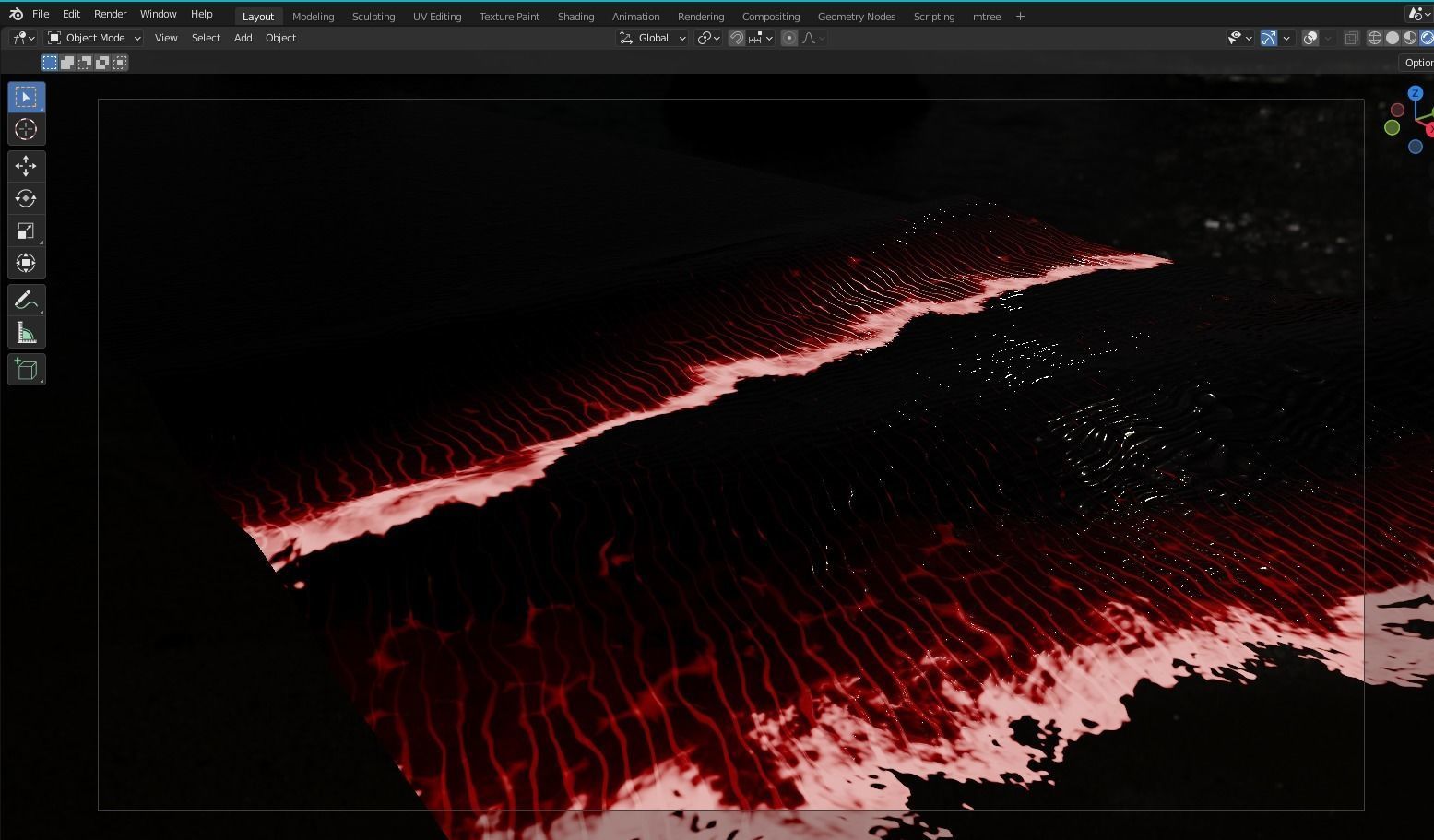The image size is (1434, 840).
Task: Switch to the Rendering workspace tab
Action: tap(701, 17)
